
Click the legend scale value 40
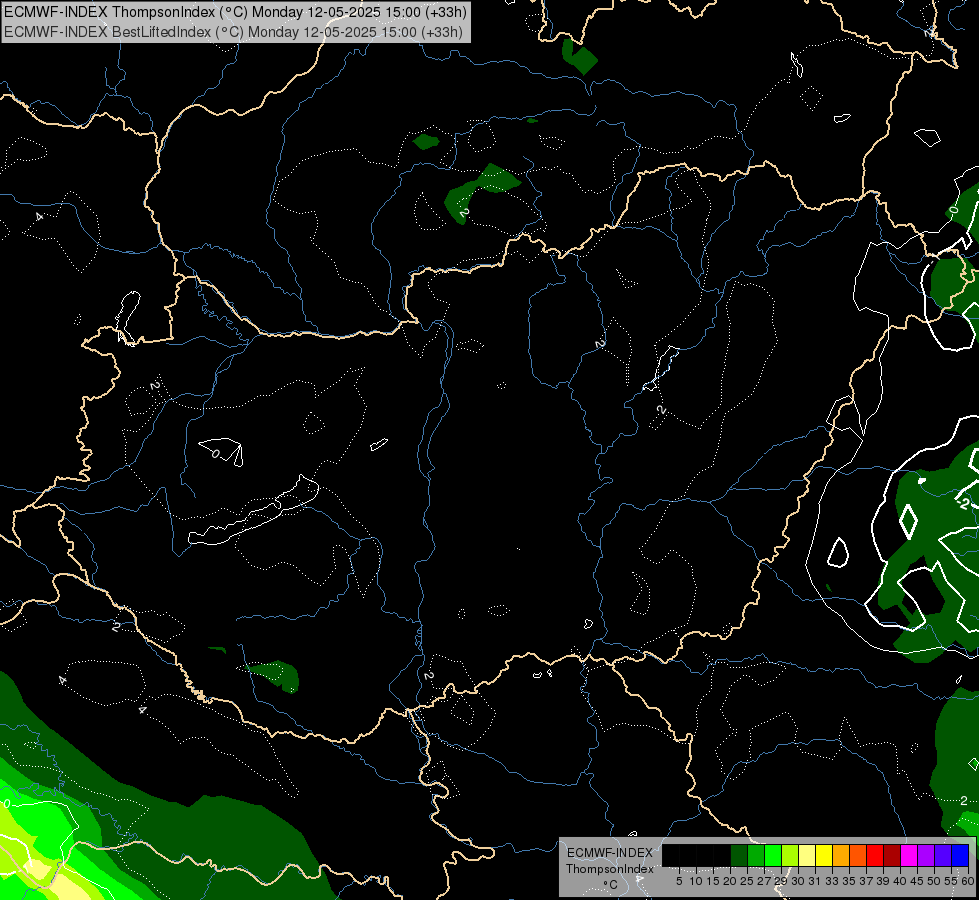[x=900, y=881]
